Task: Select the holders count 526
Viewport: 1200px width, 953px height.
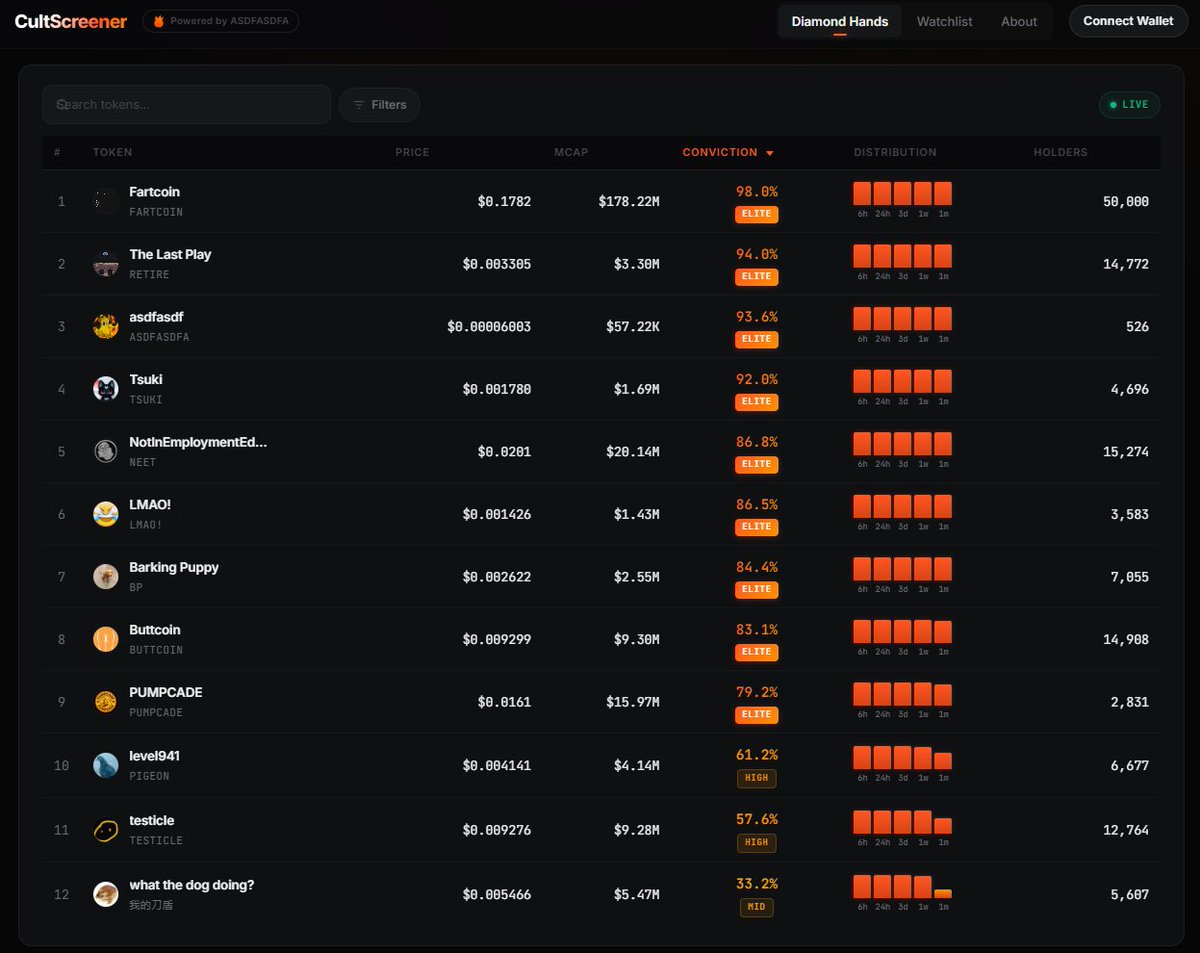Action: pos(1137,327)
